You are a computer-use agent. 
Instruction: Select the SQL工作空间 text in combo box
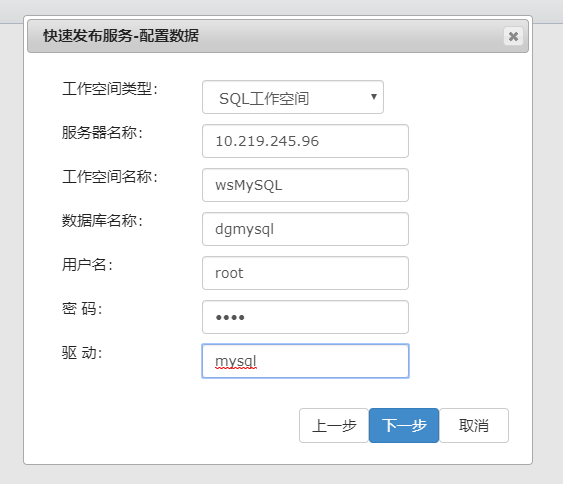coord(264,98)
